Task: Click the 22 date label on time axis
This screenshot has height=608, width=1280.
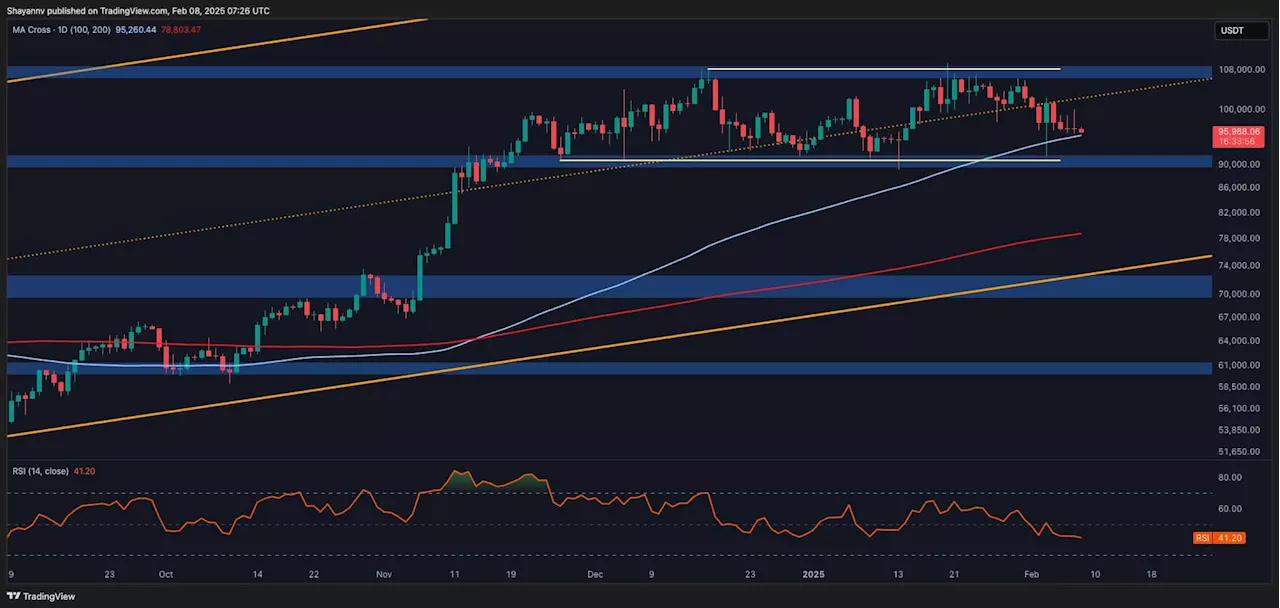Action: 315,575
